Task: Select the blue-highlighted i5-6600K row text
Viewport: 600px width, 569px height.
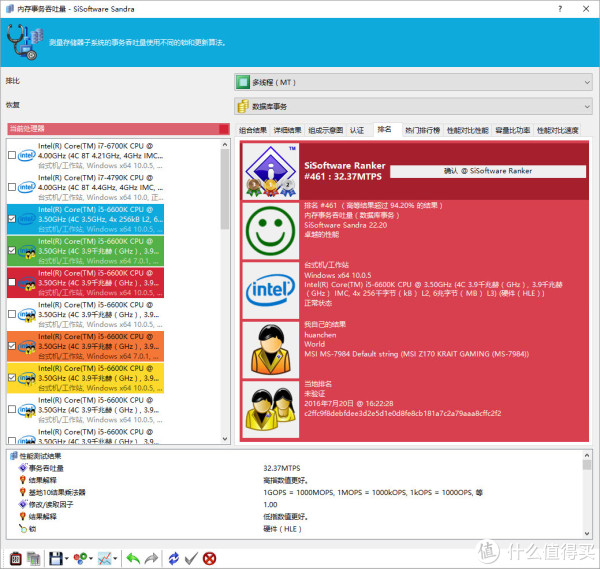Action: [x=101, y=219]
